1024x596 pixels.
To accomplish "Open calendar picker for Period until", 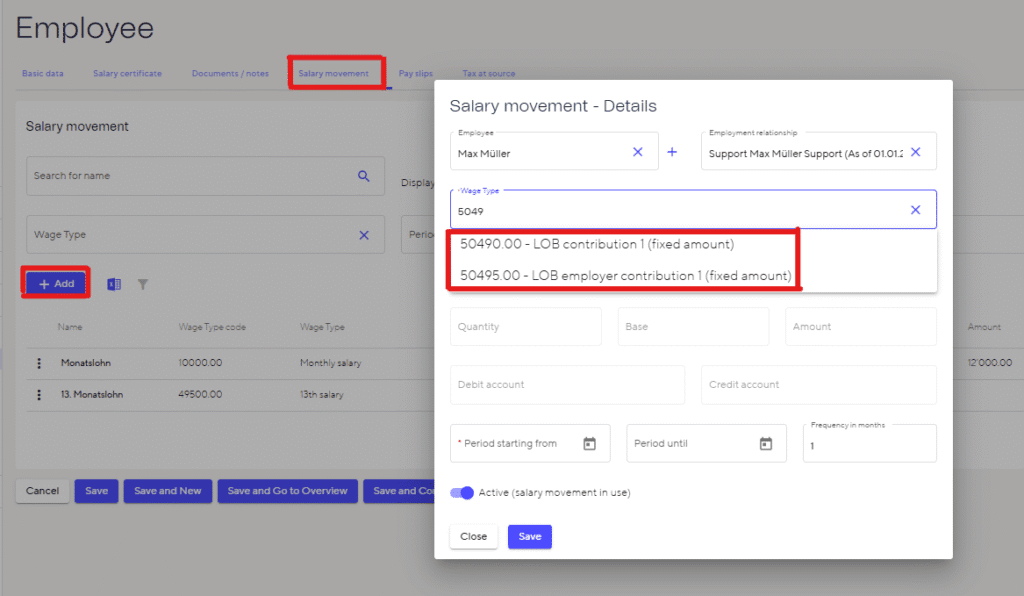I will coord(766,443).
